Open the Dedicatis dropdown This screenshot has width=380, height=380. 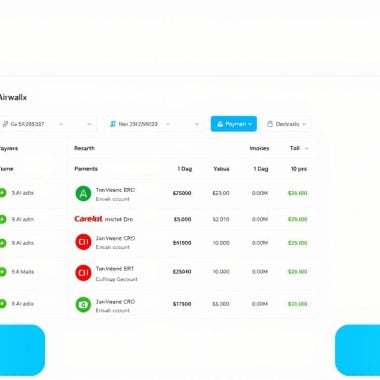click(287, 124)
